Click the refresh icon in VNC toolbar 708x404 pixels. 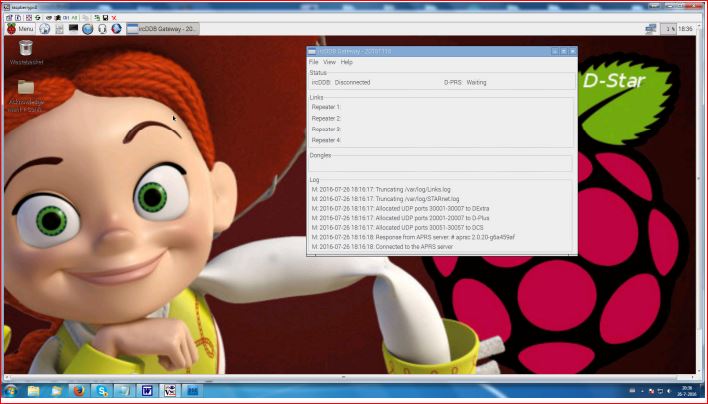click(38, 18)
